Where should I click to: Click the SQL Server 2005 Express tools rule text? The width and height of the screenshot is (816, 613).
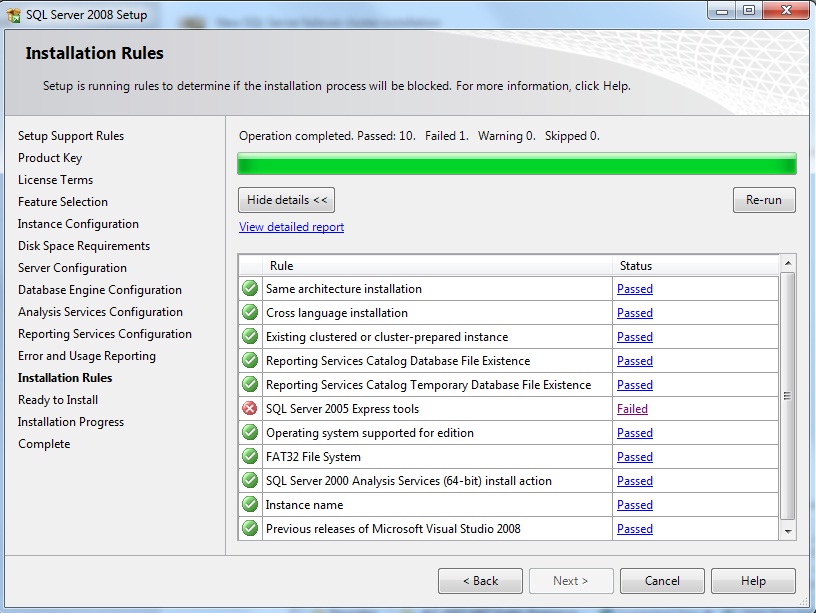[342, 408]
